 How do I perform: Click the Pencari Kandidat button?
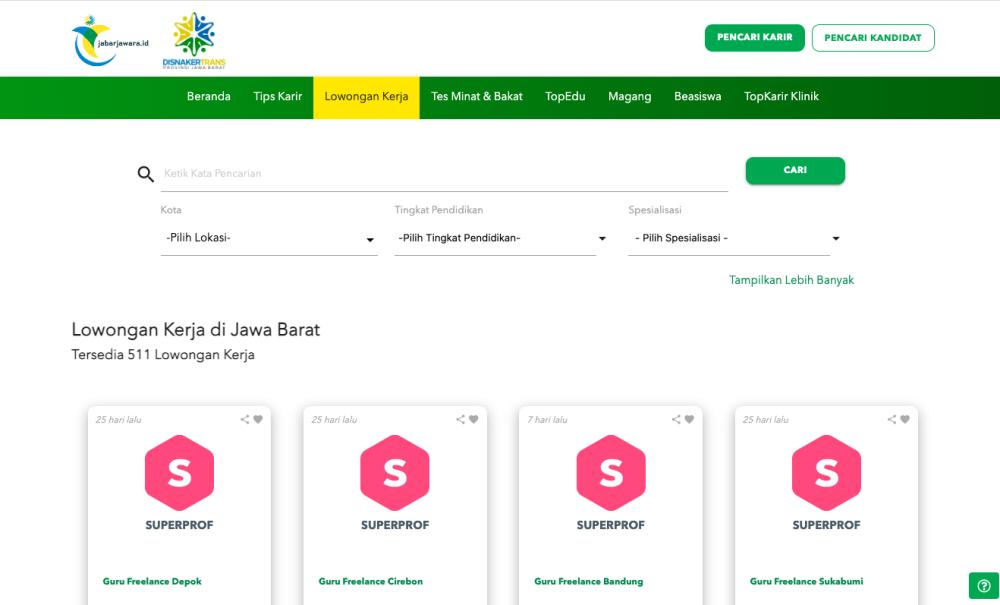[873, 38]
